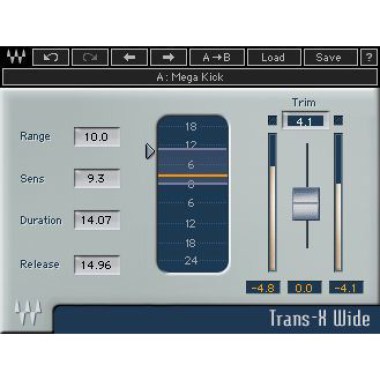Open the Load preset menu
Viewport: 380px width, 380px height.
[x=274, y=57]
